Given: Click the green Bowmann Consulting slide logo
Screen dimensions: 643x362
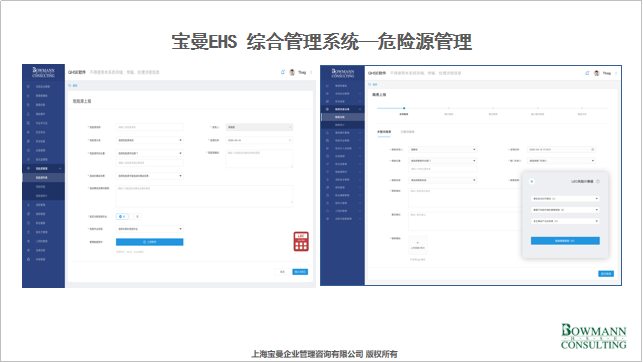Looking at the screenshot, I should (593, 336).
